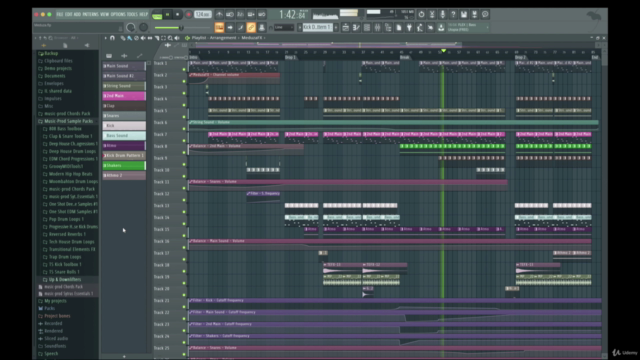640x360 pixels.
Task: Open the HELP menu
Action: (x=144, y=14)
